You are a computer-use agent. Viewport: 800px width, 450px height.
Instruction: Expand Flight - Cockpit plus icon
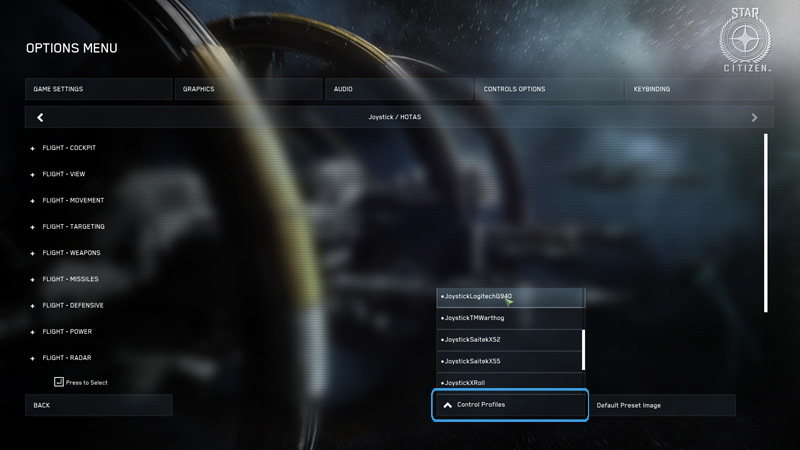33,148
